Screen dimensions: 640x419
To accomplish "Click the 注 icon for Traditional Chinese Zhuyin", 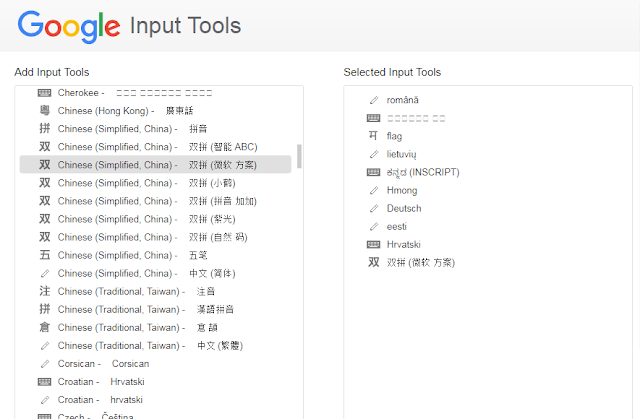I will click(x=44, y=291).
